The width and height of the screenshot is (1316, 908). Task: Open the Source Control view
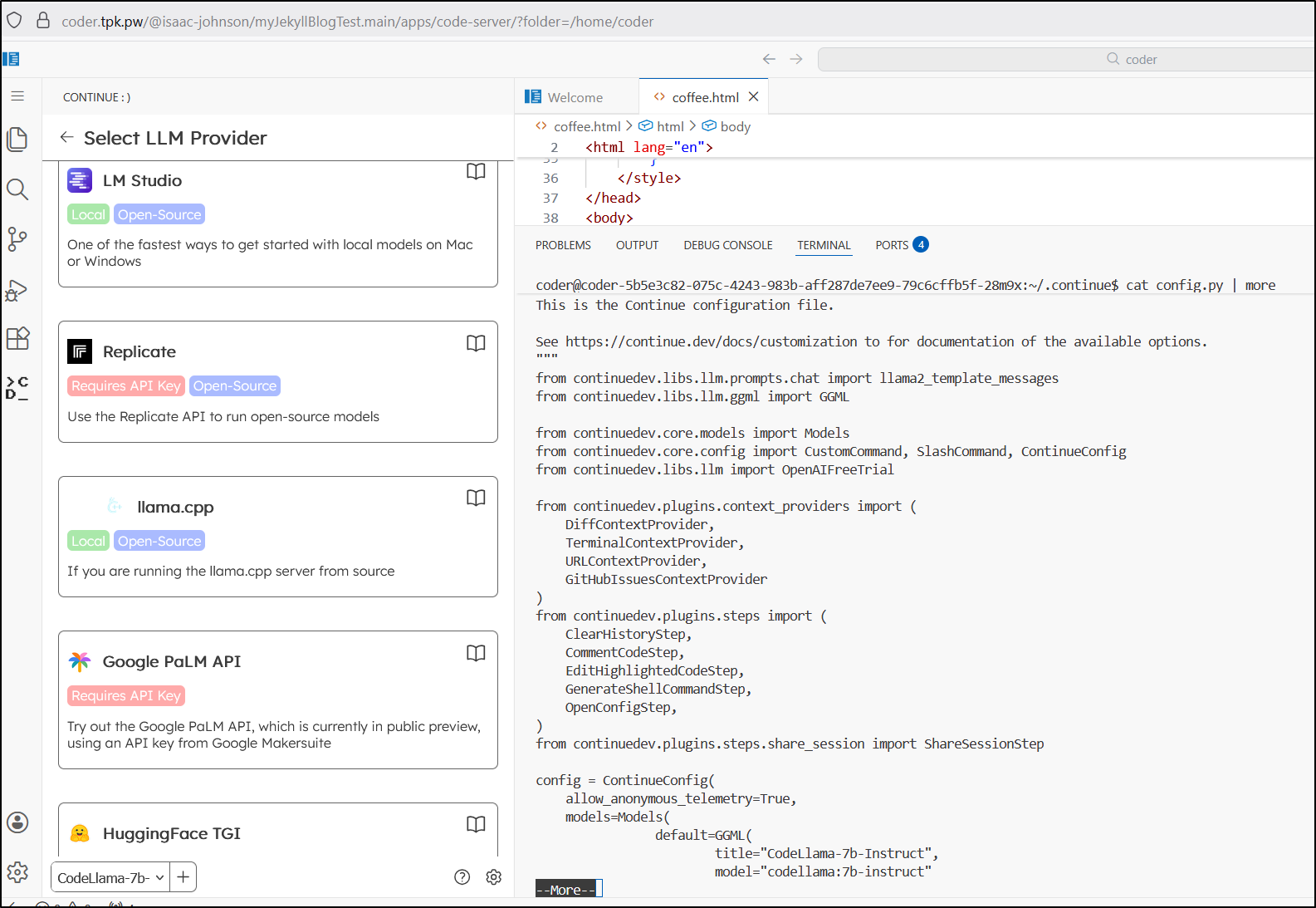point(17,239)
